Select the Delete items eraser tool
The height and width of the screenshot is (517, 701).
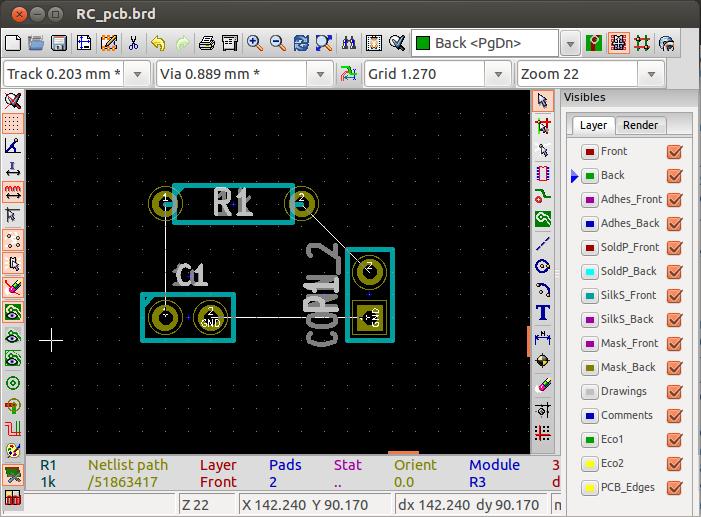(x=543, y=385)
